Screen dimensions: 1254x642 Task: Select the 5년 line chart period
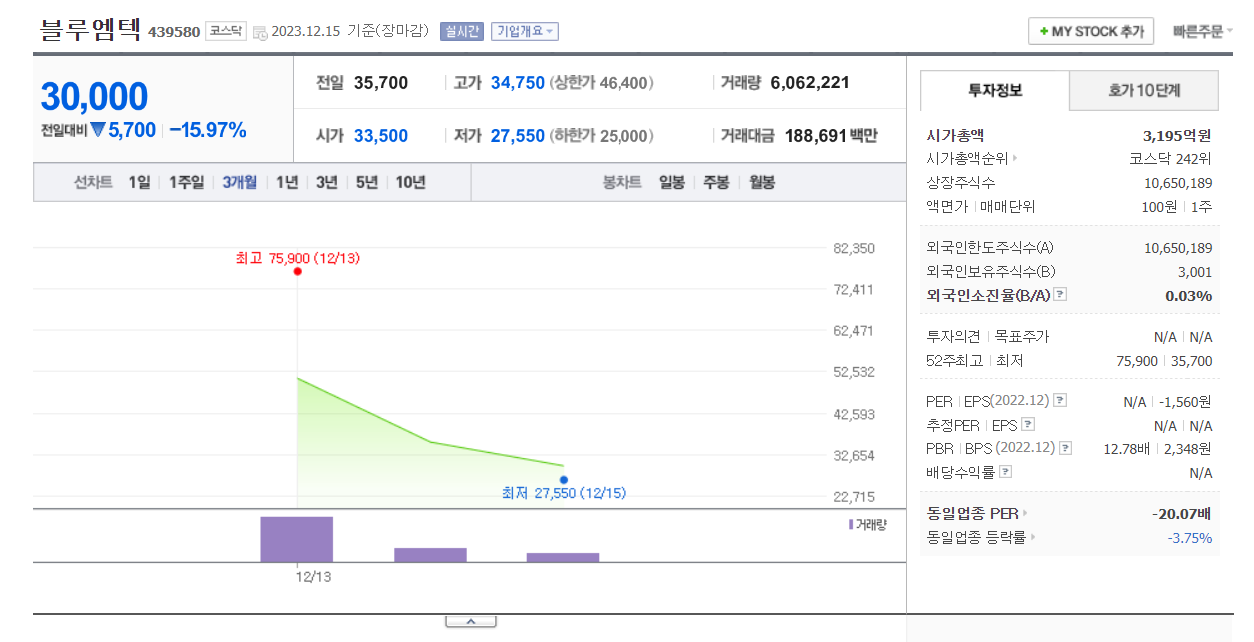tap(367, 182)
